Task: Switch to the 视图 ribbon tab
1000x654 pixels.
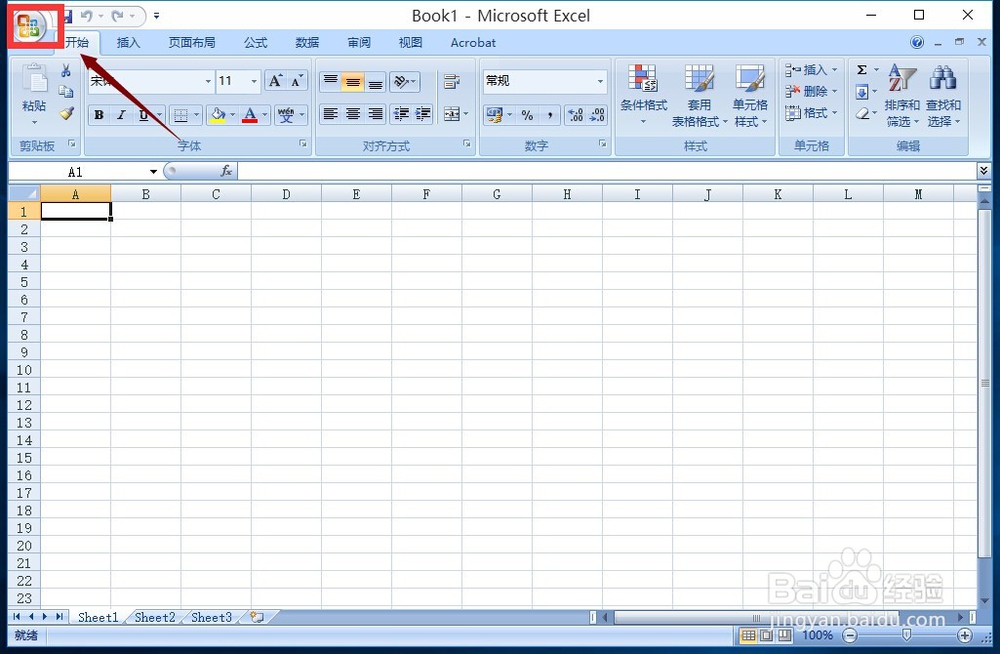Action: point(410,43)
